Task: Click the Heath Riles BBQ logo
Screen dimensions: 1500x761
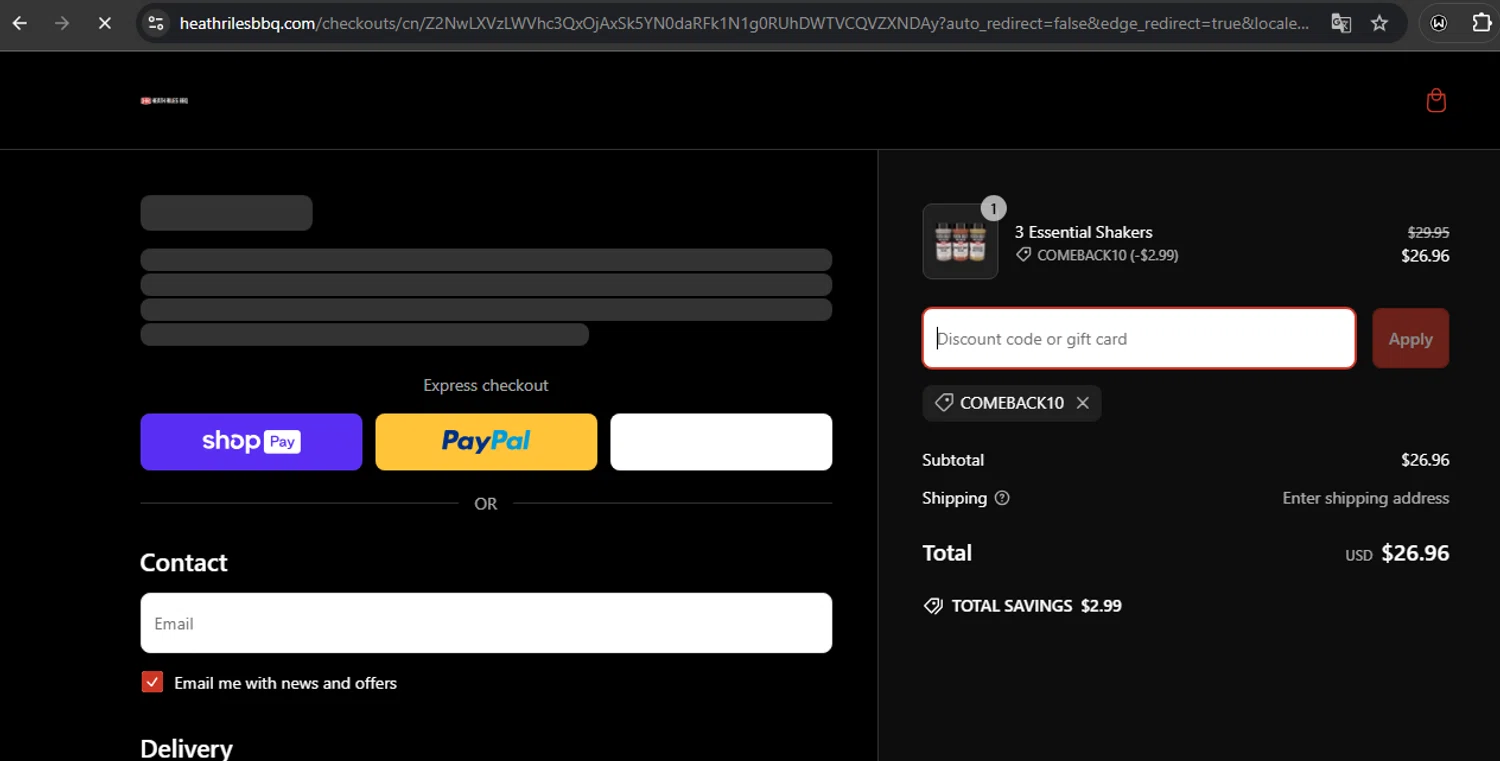Action: (x=164, y=100)
